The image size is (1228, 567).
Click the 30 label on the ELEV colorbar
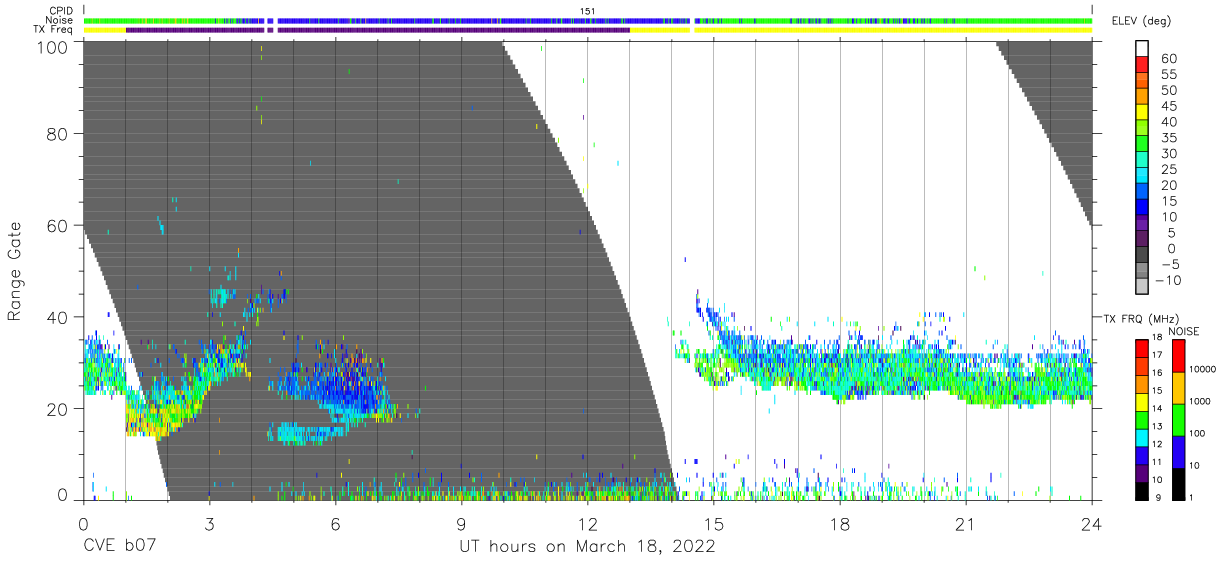[1169, 153]
